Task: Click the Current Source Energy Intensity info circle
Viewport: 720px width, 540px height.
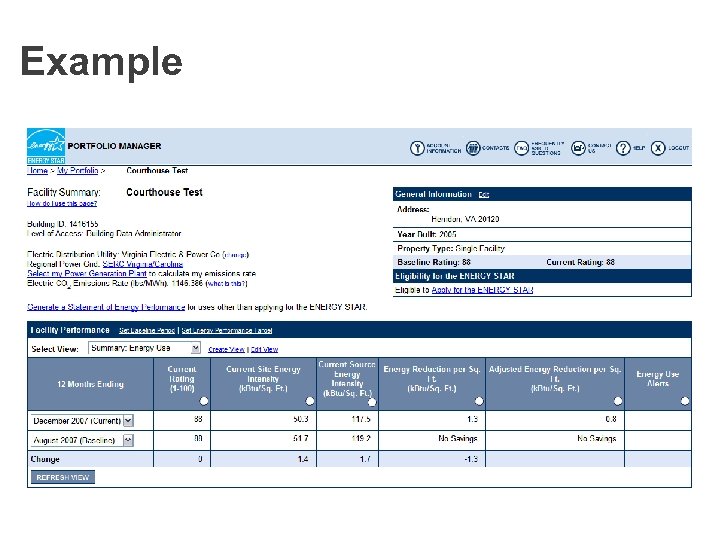Action: click(372, 402)
